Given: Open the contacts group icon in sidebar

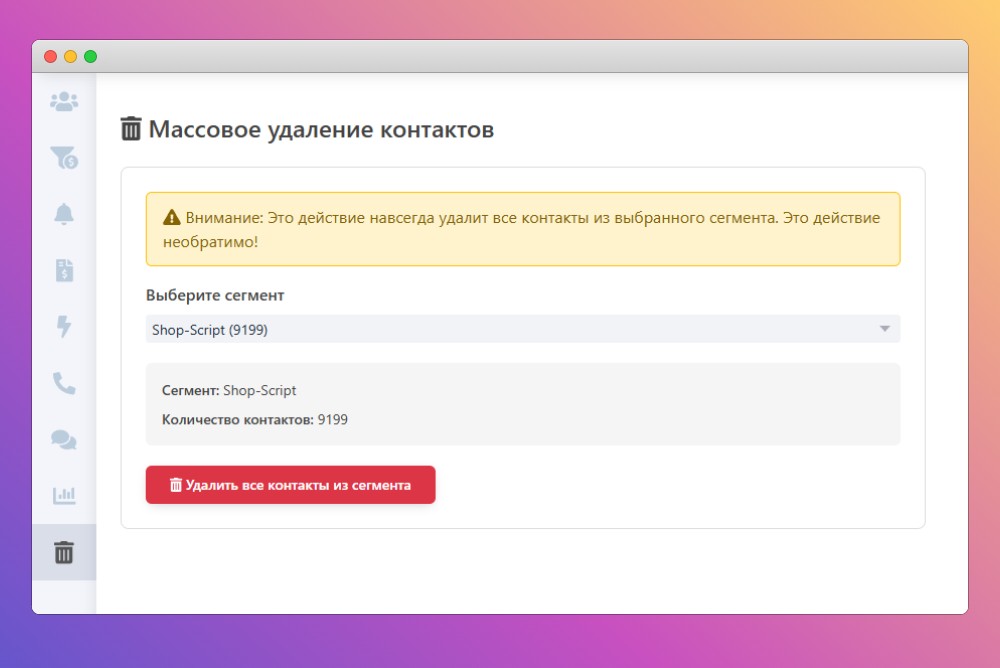Looking at the screenshot, I should tap(64, 101).
